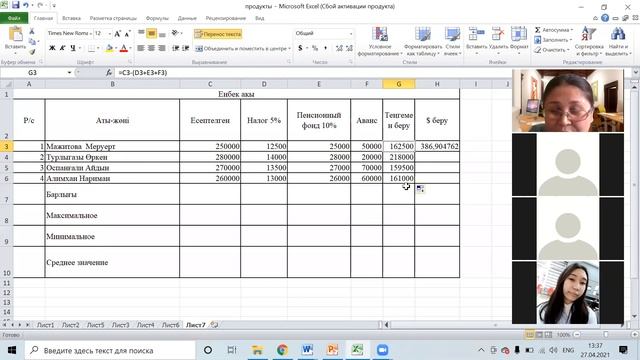Open the font size 12 dropdown

[x=110, y=33]
